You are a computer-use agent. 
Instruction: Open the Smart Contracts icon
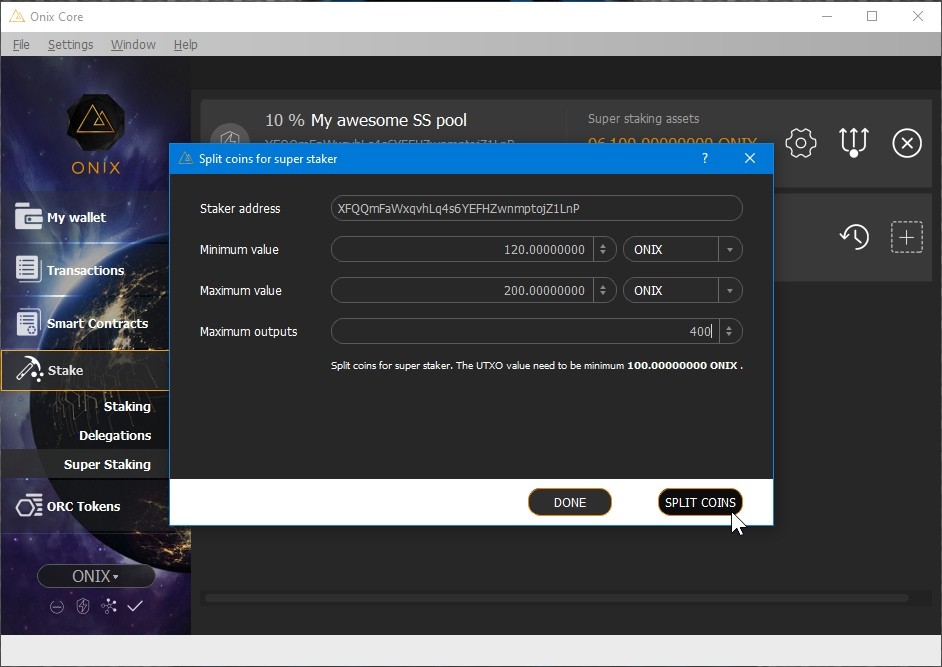point(28,322)
